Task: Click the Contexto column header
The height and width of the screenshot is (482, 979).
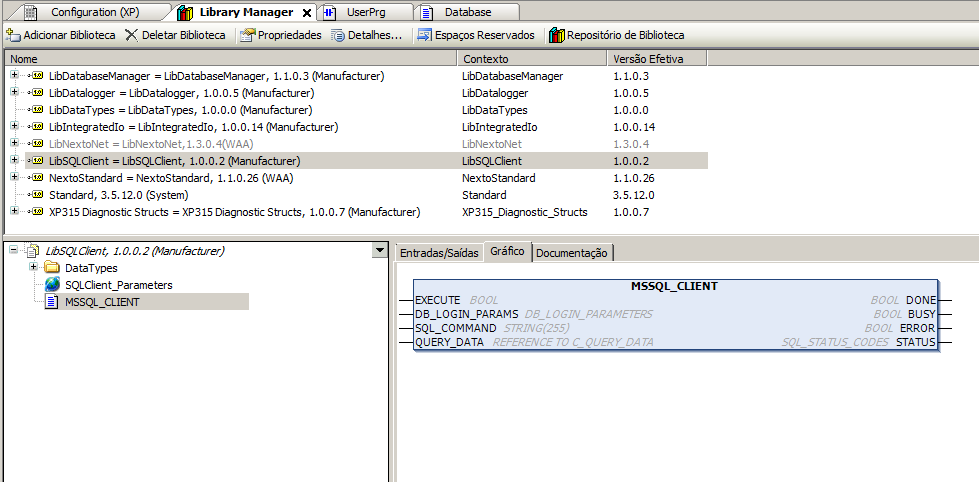Action: pos(486,59)
